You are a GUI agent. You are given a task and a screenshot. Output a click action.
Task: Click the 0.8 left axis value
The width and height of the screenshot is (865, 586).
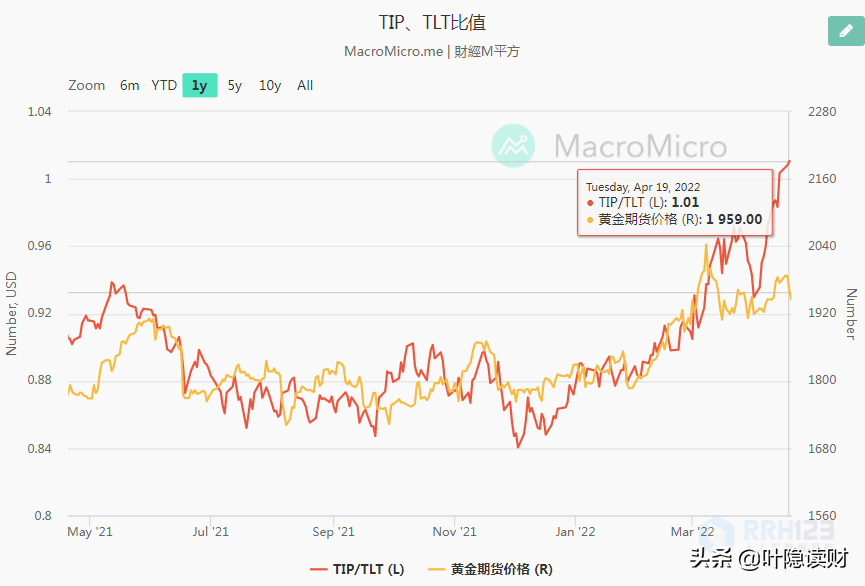42,516
